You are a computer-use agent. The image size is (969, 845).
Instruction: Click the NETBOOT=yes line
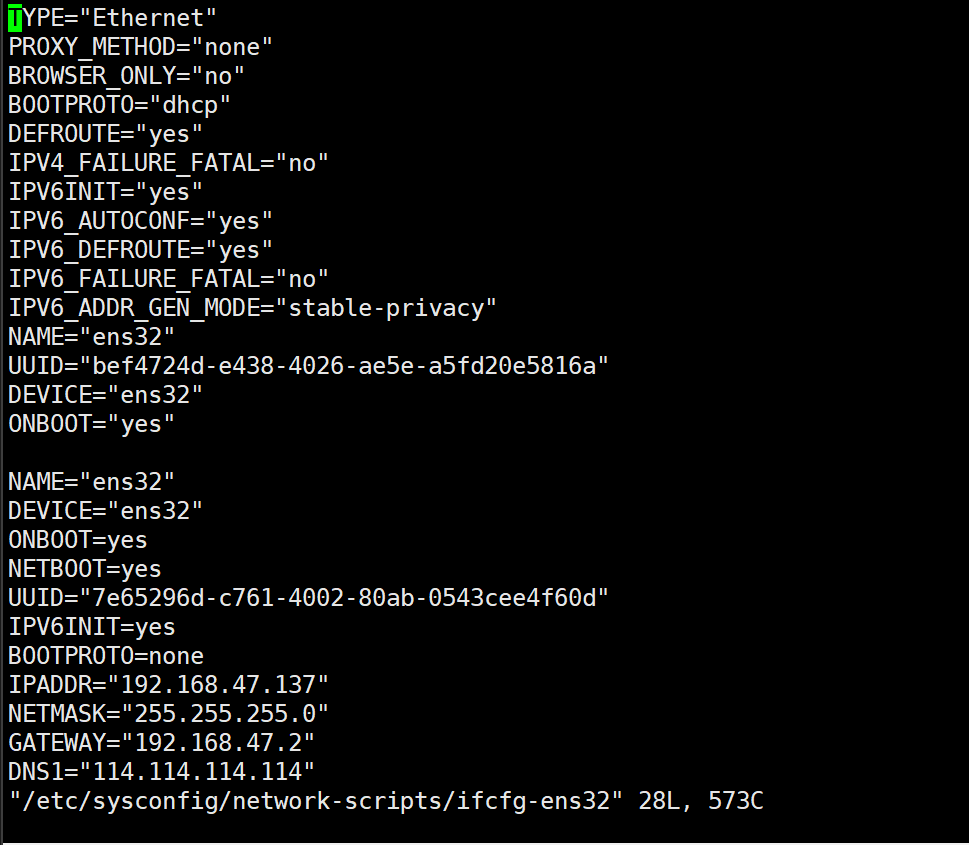point(85,569)
